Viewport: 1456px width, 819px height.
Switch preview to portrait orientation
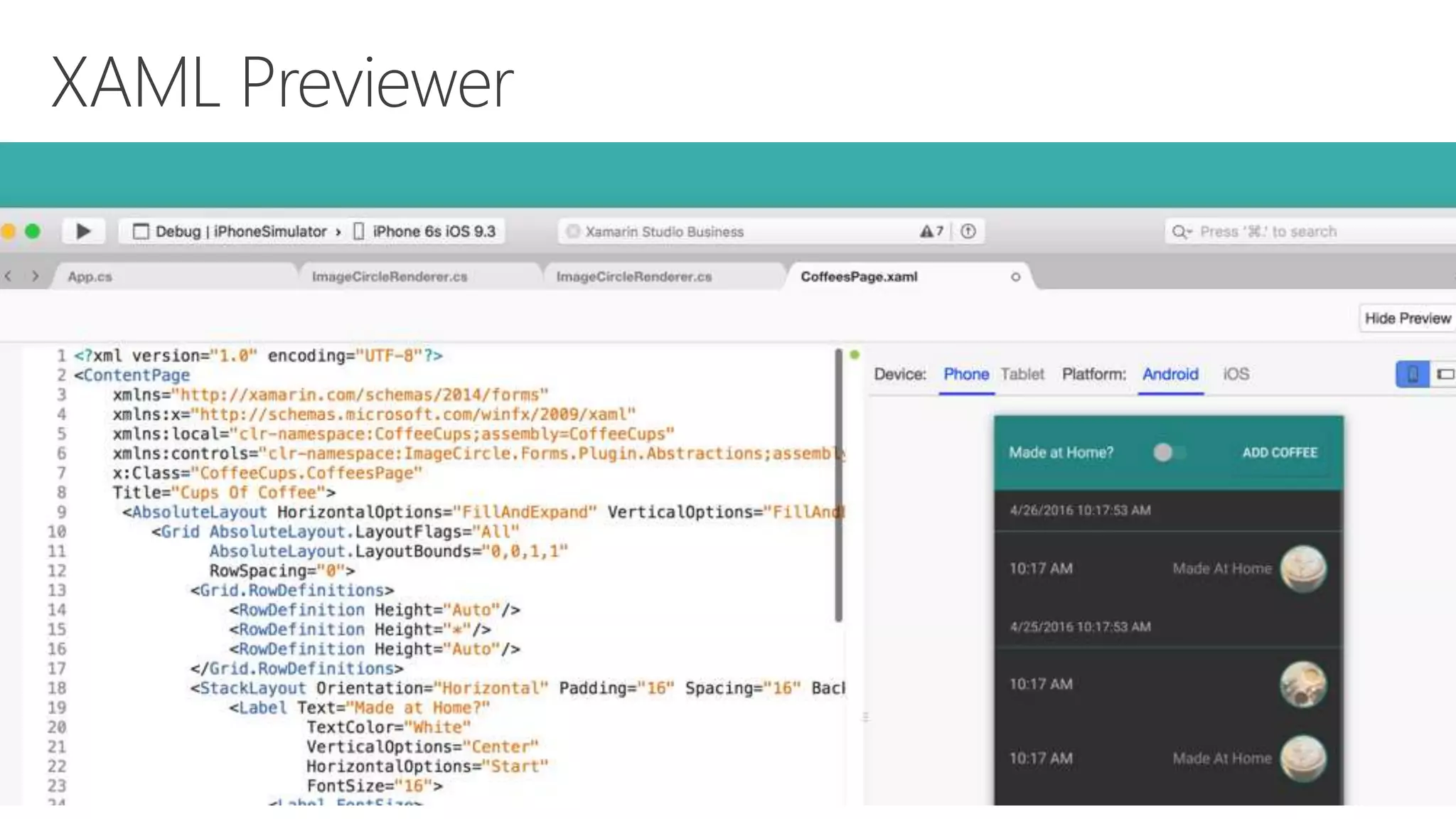pyautogui.click(x=1412, y=374)
